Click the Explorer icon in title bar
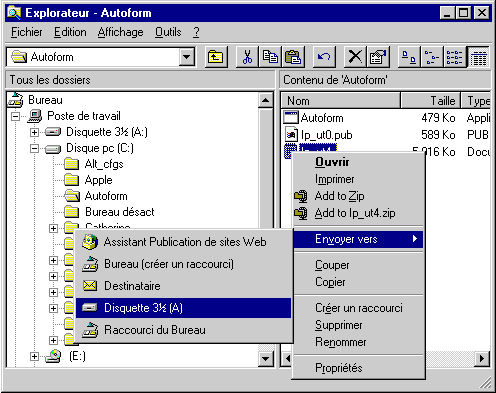 pyautogui.click(x=14, y=13)
